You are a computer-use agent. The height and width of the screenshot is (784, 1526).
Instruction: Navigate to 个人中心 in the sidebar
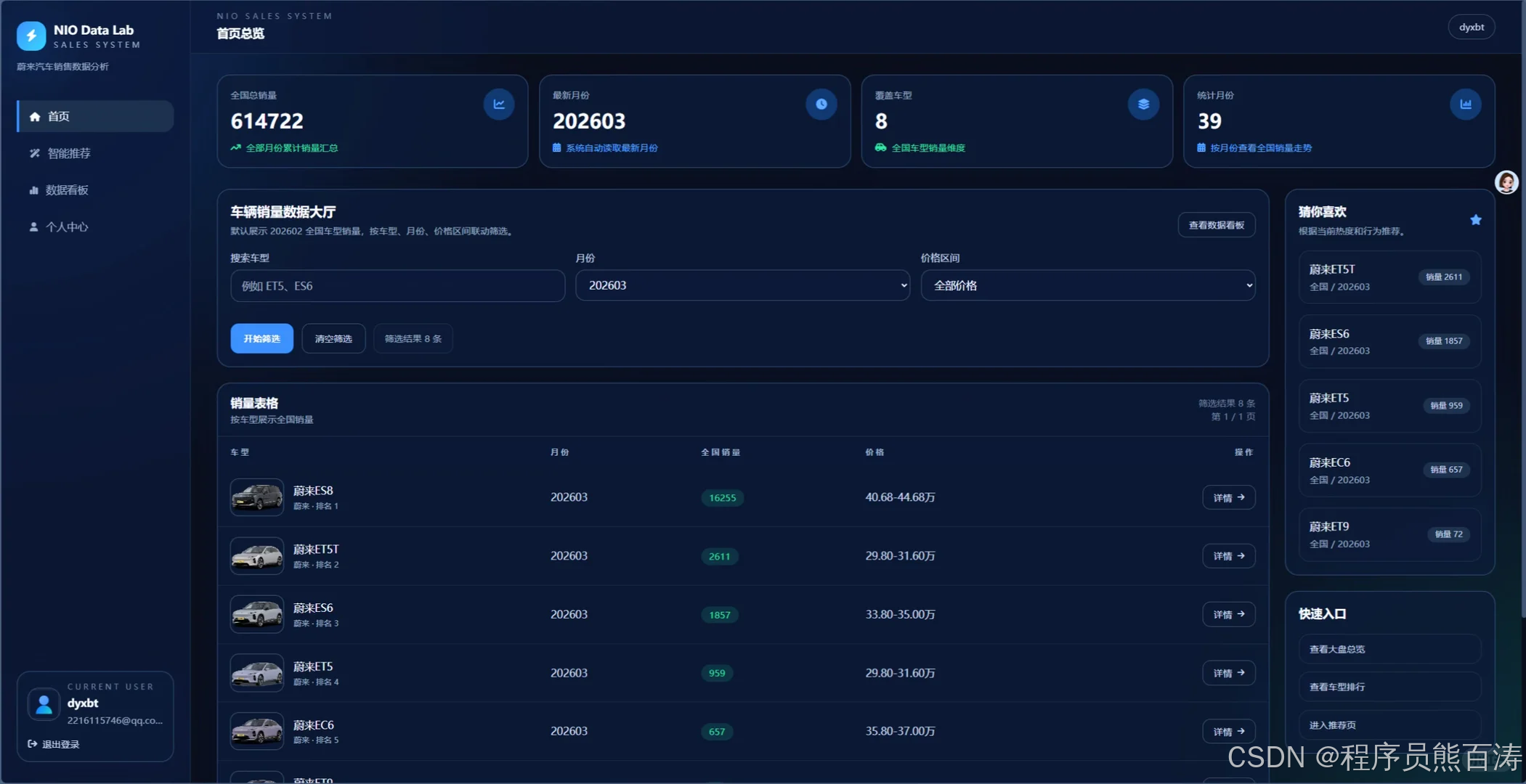[95, 226]
